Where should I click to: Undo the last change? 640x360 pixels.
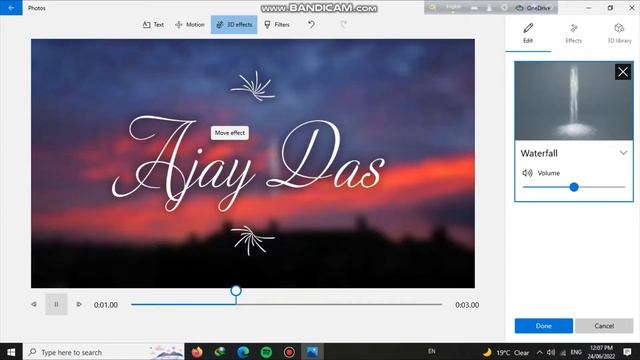(x=311, y=24)
